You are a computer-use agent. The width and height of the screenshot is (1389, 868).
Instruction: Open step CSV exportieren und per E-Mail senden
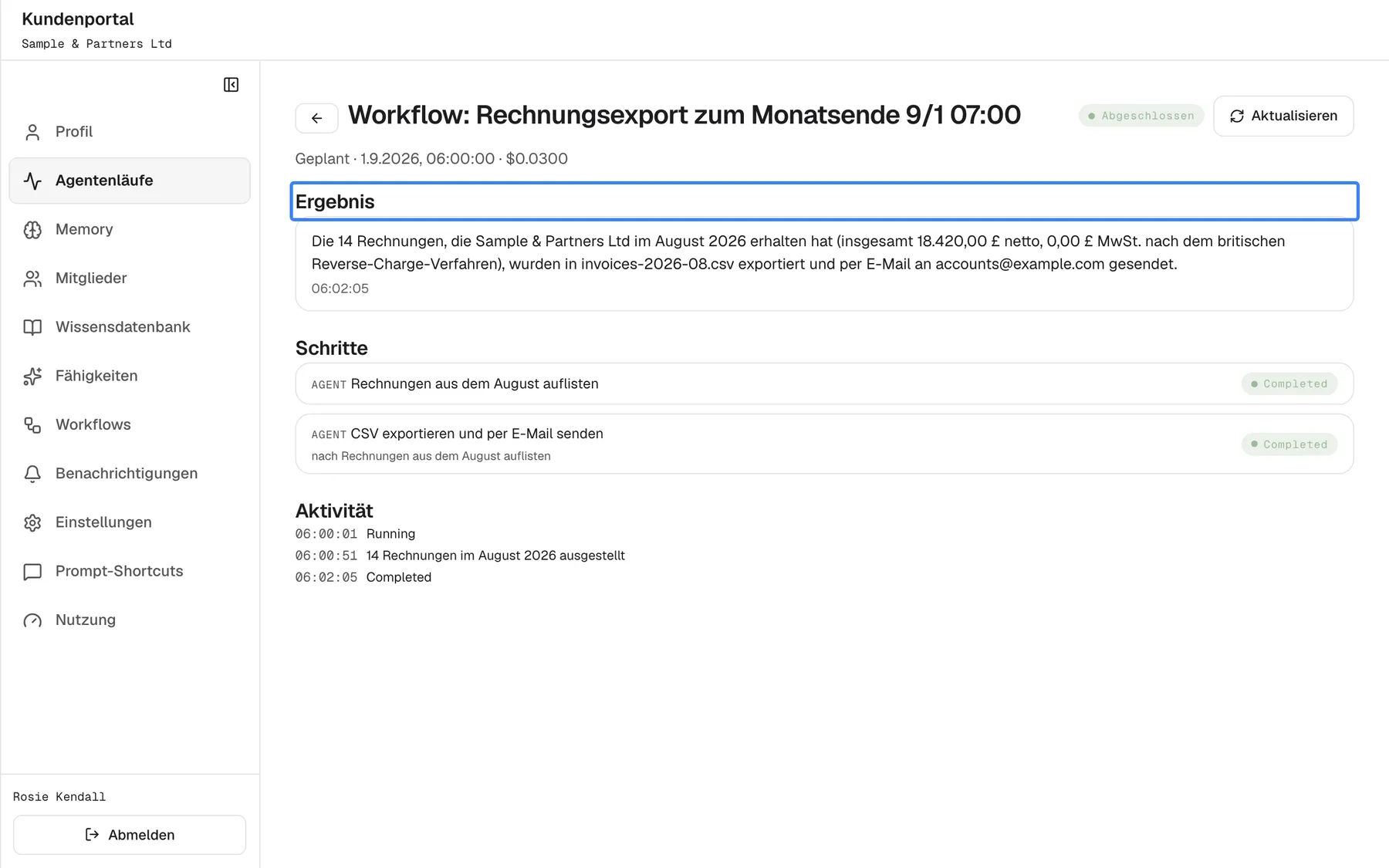[824, 444]
